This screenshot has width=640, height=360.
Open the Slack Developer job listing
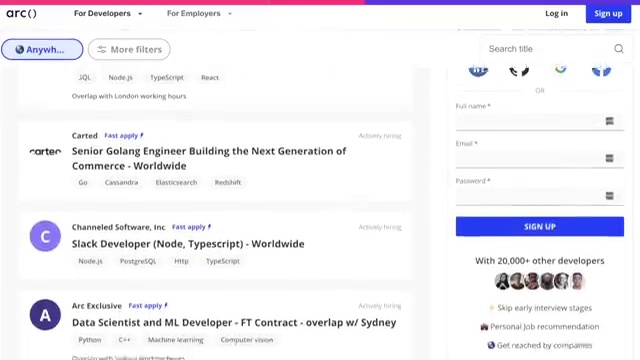pyautogui.click(x=188, y=244)
